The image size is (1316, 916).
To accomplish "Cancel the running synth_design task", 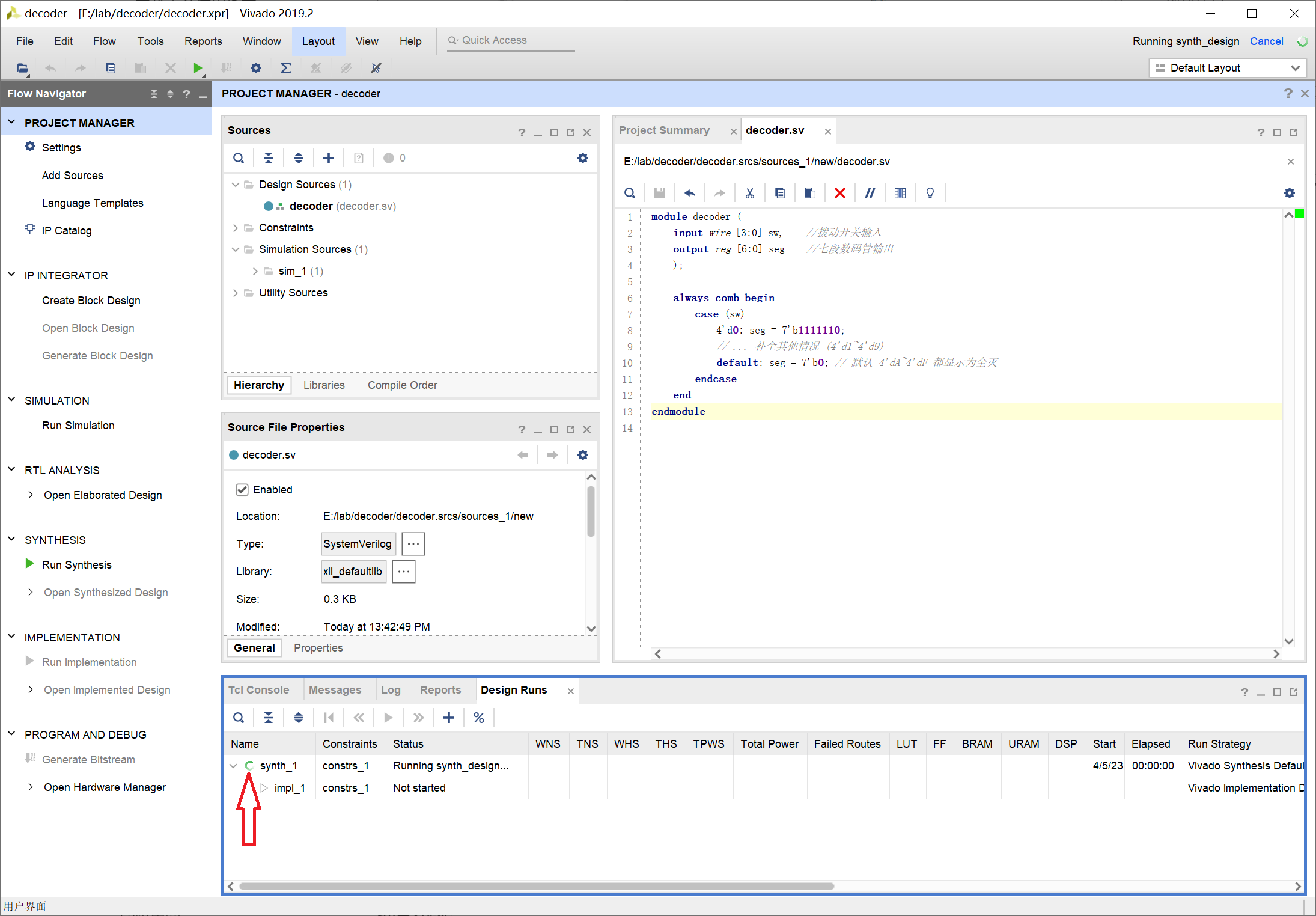I will pyautogui.click(x=1266, y=41).
